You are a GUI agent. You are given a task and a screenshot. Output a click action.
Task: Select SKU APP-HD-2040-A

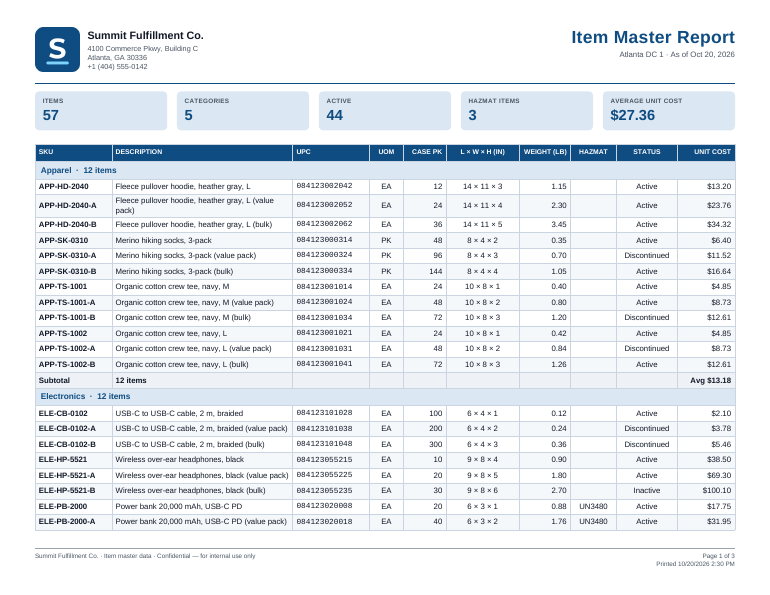(x=68, y=205)
